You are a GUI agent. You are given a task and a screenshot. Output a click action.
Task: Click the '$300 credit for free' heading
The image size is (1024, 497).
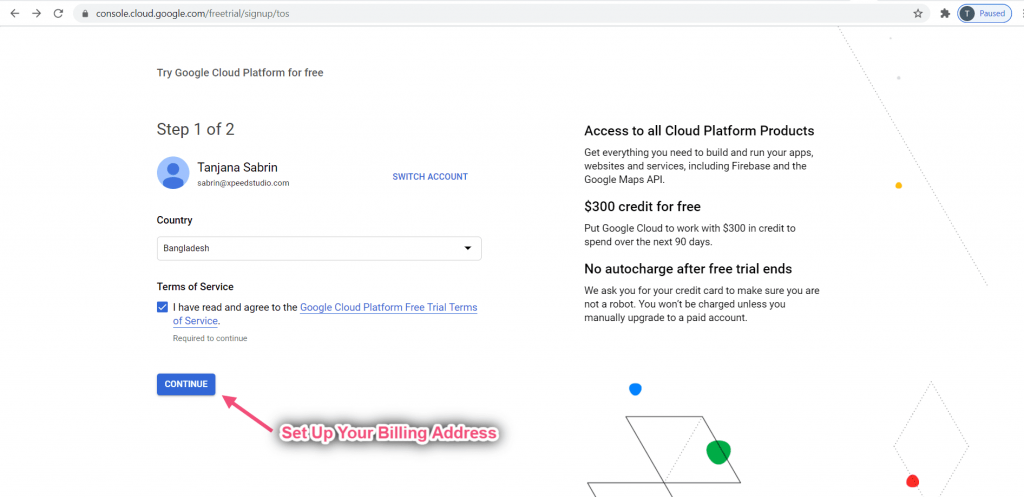coord(642,206)
